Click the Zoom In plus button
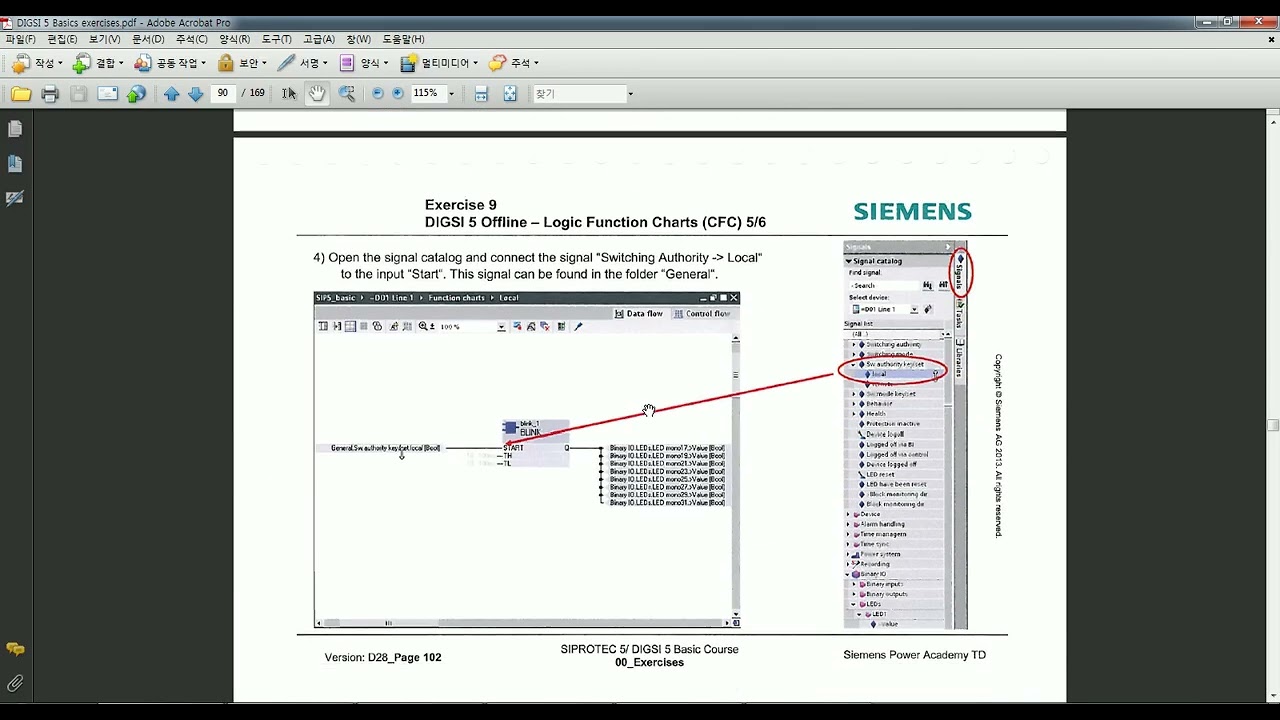 pos(398,93)
